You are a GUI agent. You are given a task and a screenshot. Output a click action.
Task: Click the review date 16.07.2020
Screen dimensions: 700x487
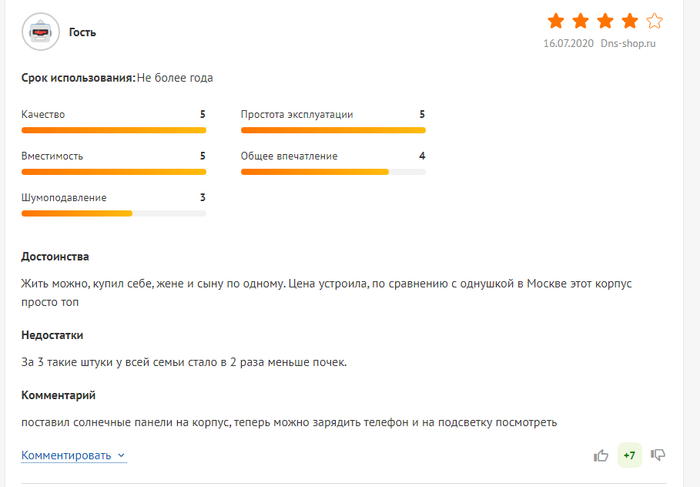point(568,44)
